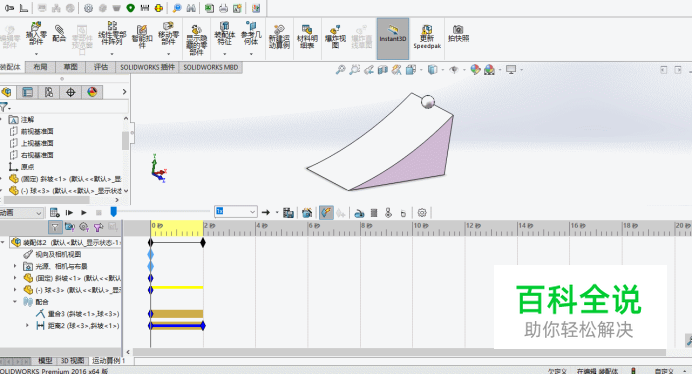Image resolution: width=692 pixels, height=374 pixels.
Task: Click the 3D 视图 bottom tab
Action: (x=72, y=361)
